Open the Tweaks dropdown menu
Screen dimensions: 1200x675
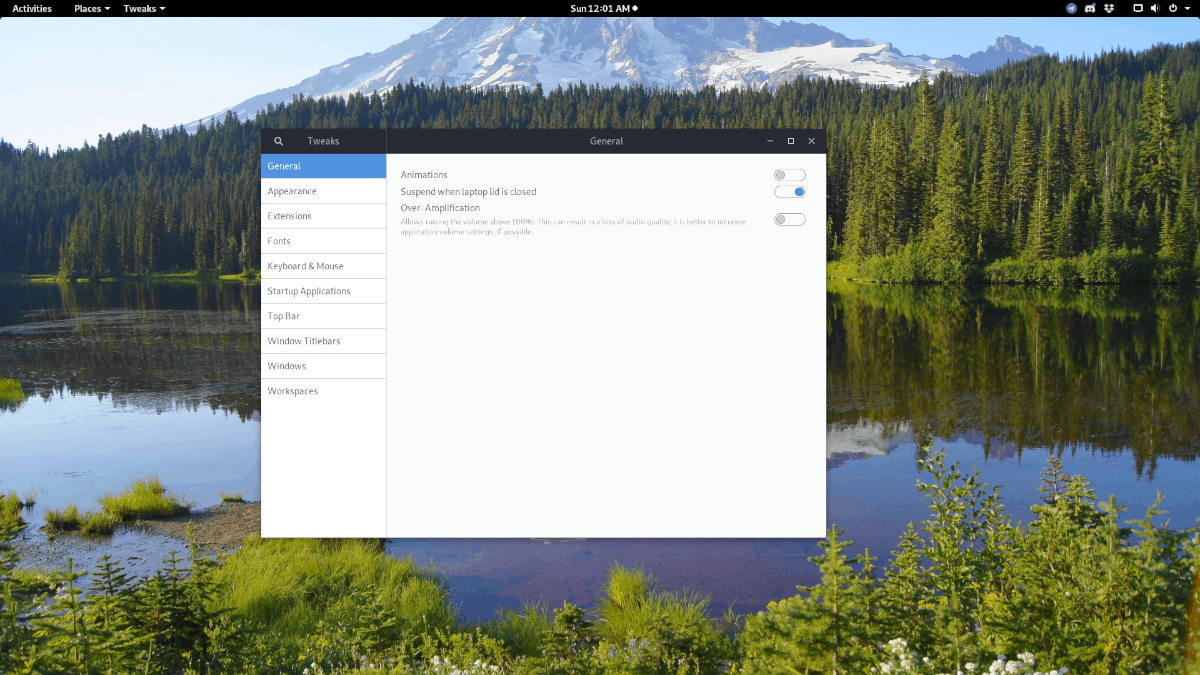pyautogui.click(x=143, y=8)
